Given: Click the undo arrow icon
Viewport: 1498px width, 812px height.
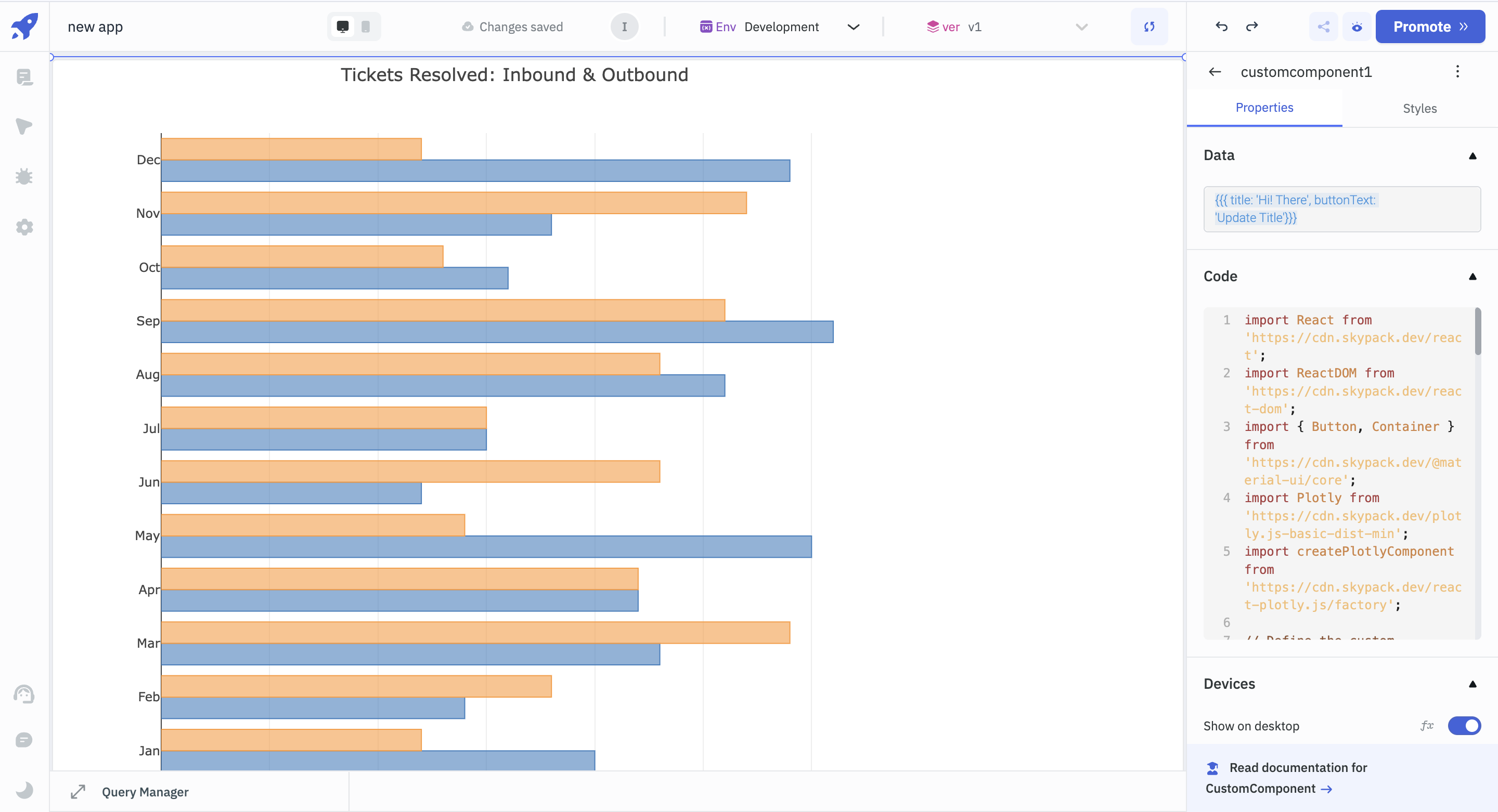Looking at the screenshot, I should coord(1221,27).
